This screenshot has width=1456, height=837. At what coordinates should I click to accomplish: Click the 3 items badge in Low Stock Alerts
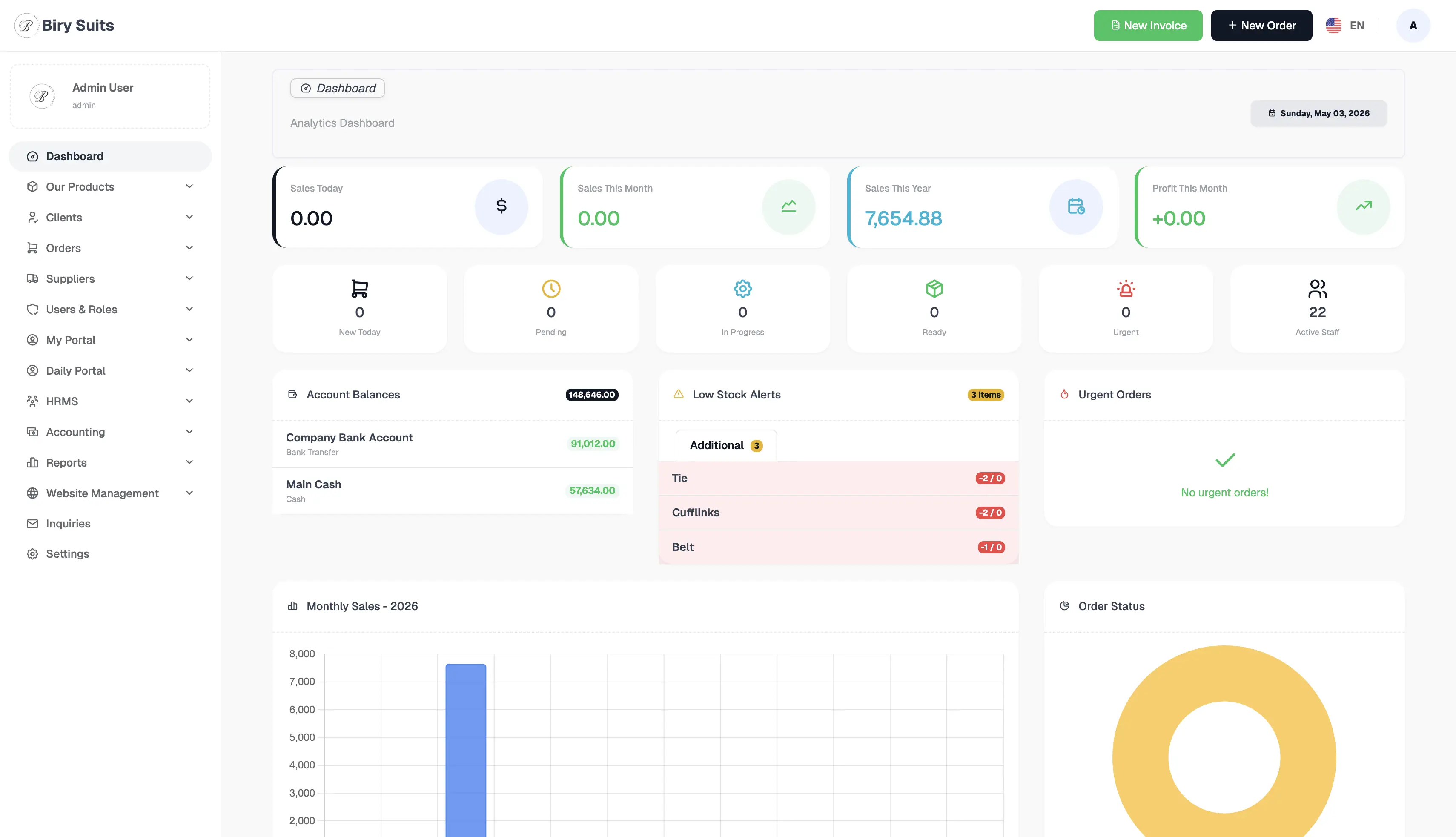pyautogui.click(x=985, y=395)
